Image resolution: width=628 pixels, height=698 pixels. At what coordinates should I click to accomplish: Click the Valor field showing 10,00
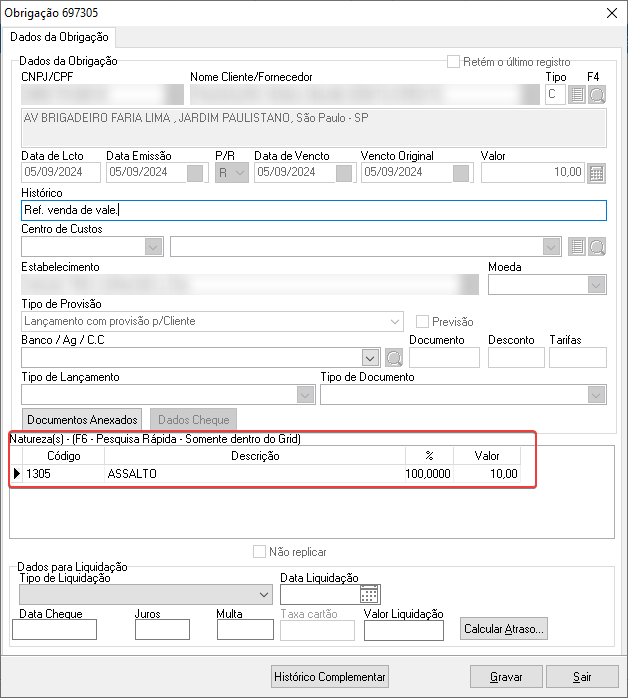(x=532, y=173)
